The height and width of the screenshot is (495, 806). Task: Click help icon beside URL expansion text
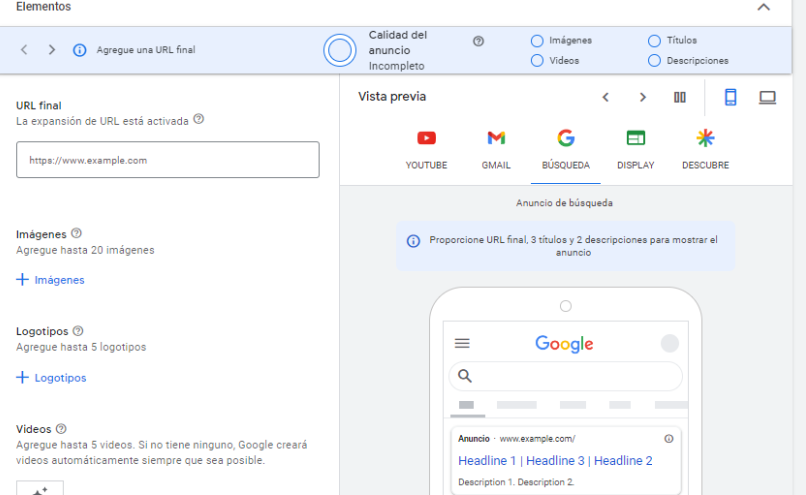[x=198, y=119]
